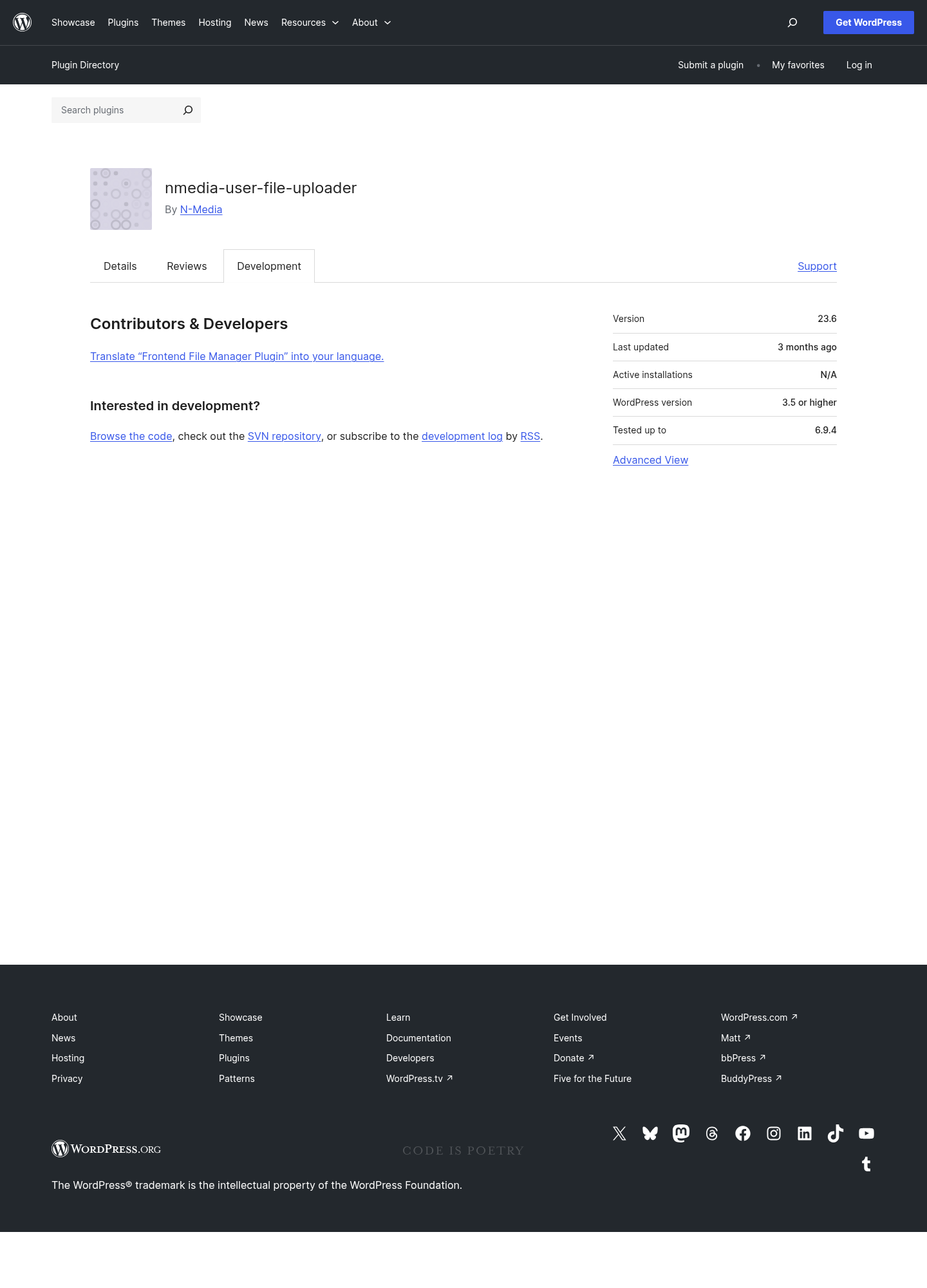
Task: Visit the Bluesky butterfly icon link
Action: [650, 1133]
